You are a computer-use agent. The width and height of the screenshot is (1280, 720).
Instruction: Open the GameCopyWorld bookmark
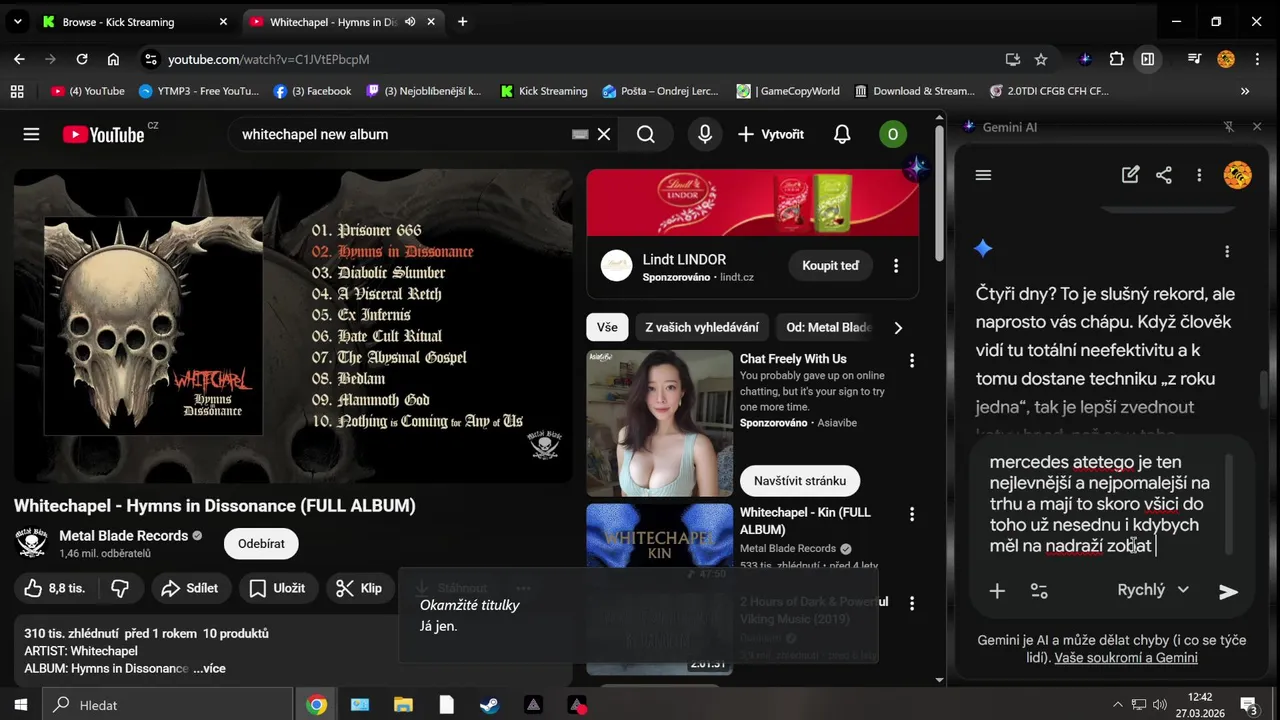pyautogui.click(x=788, y=91)
